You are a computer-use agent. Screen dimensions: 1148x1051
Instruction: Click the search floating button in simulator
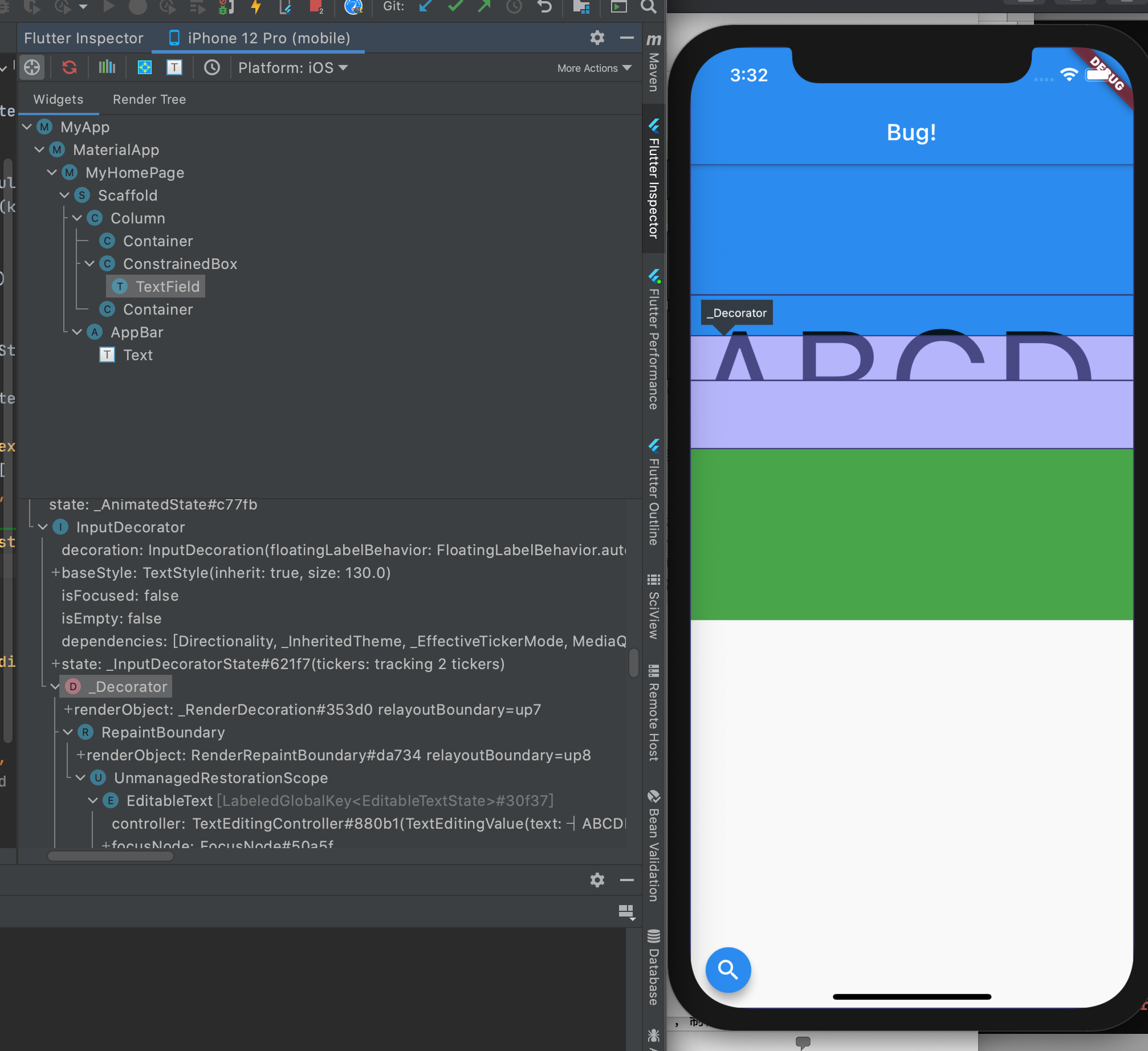(728, 969)
